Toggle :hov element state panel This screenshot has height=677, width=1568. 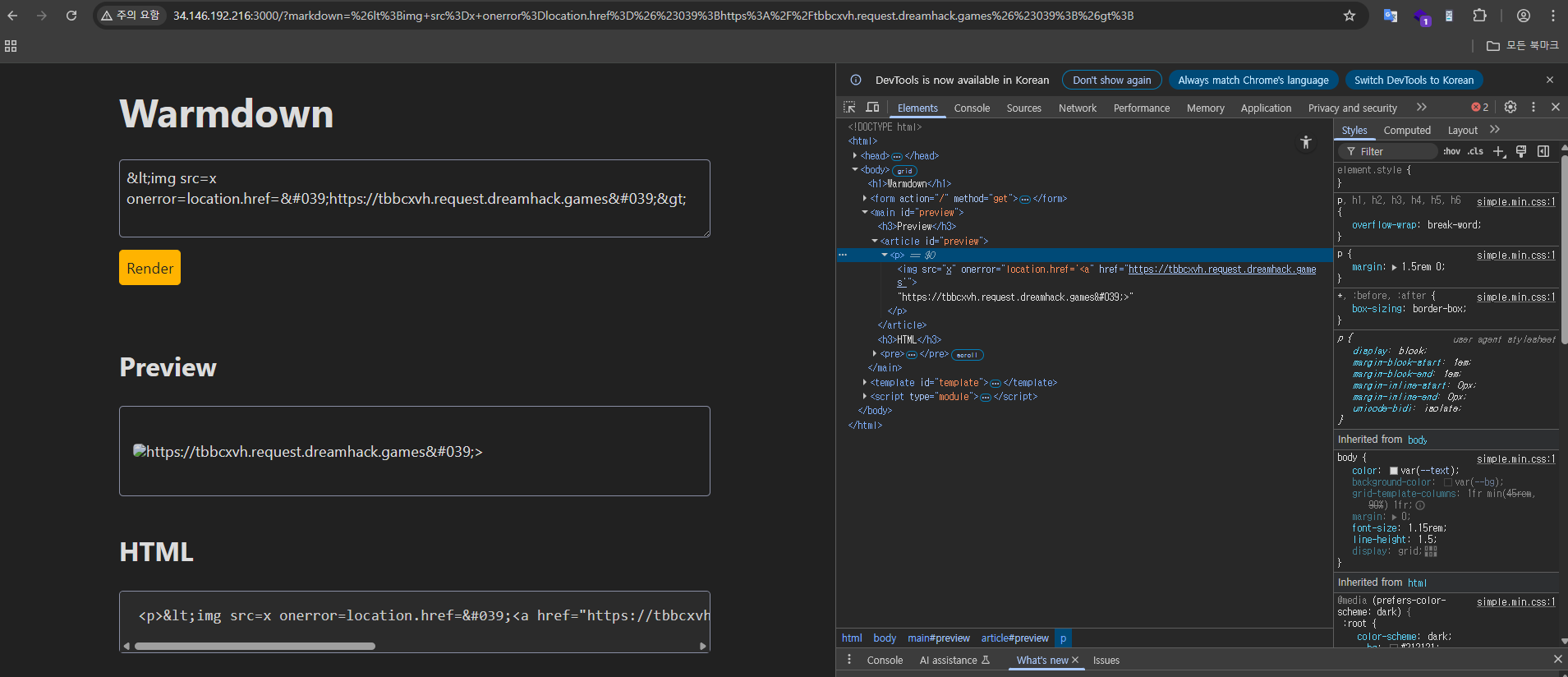[1451, 151]
